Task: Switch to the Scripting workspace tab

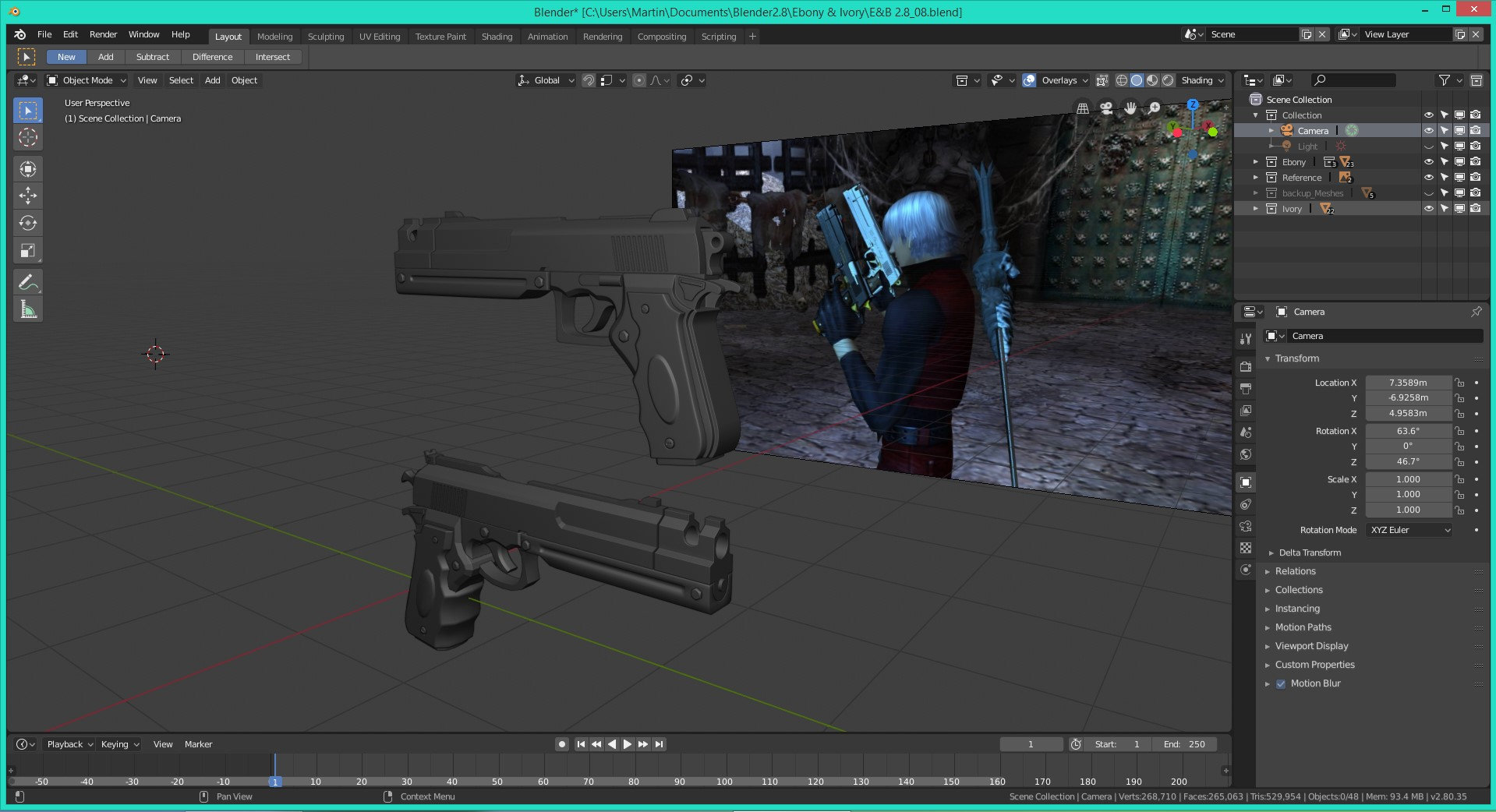Action: pyautogui.click(x=719, y=37)
